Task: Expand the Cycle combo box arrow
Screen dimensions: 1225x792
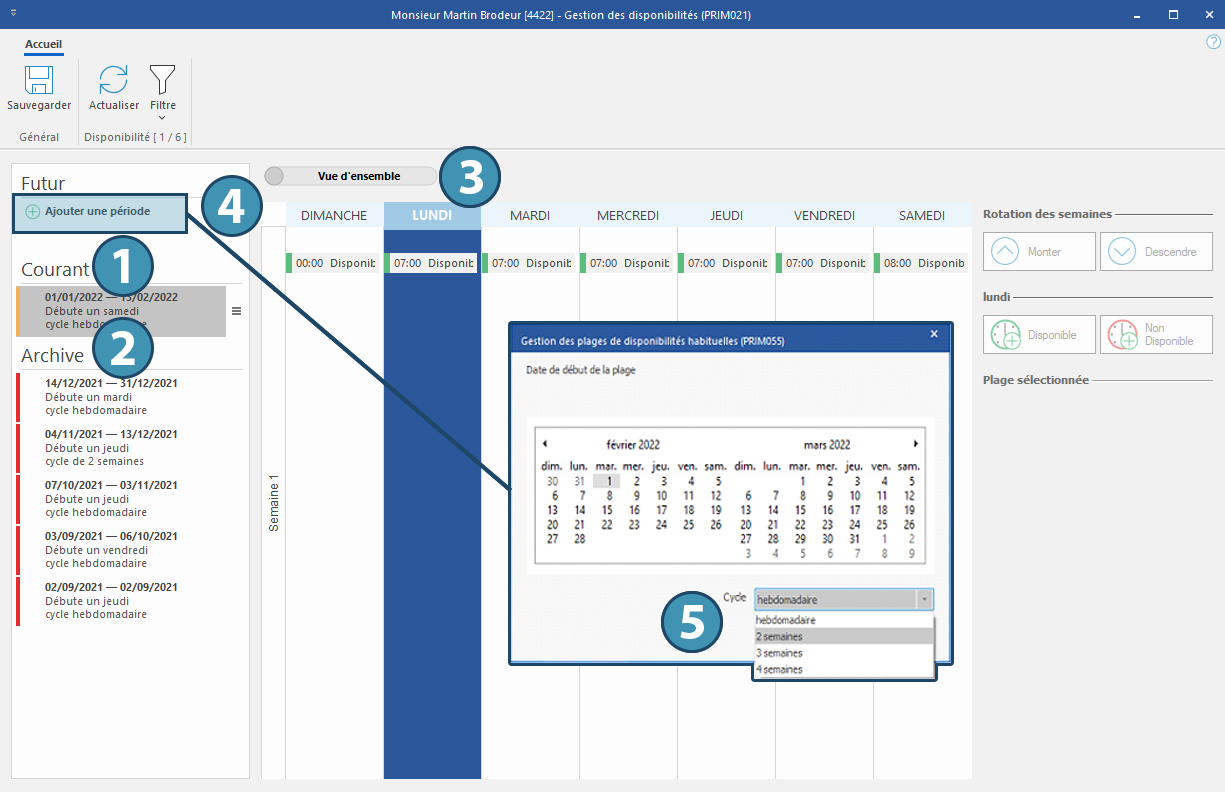Action: (x=925, y=600)
